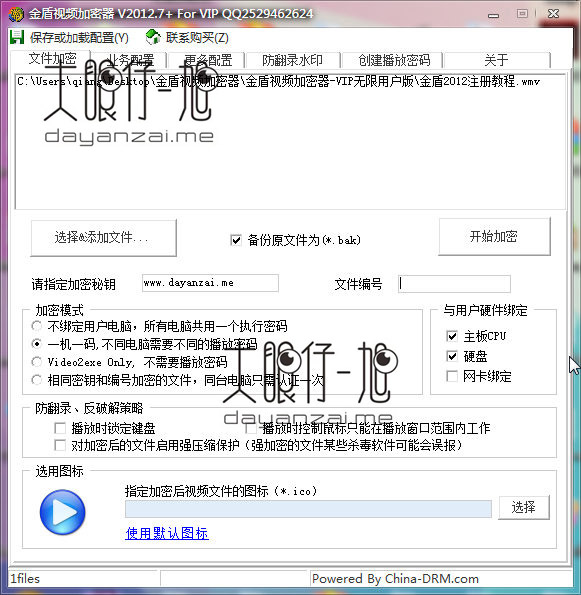
Task: Uncheck the 主板CPU binding checkbox
Action: (x=452, y=336)
